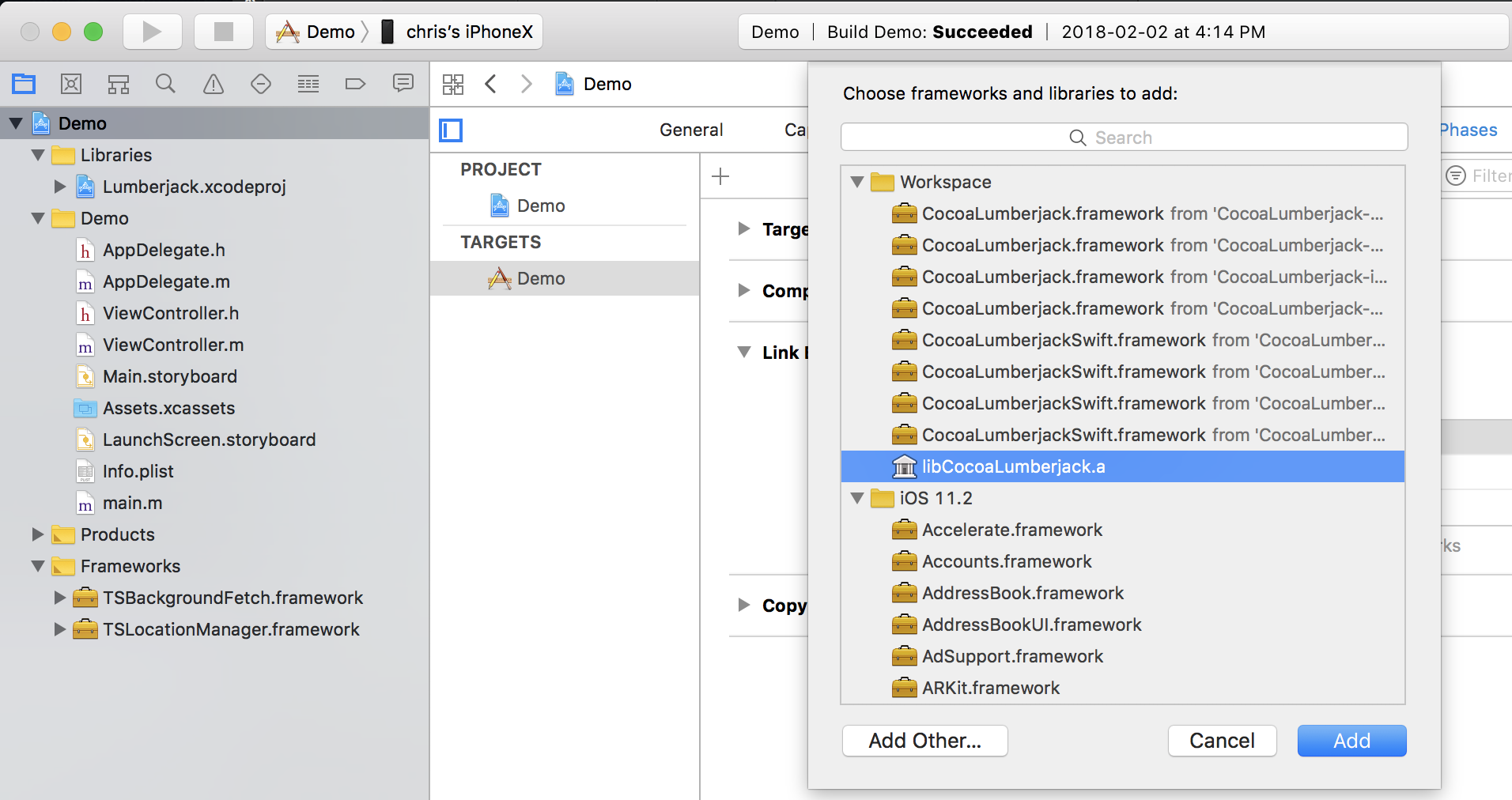Click the Stop button in toolbar
The height and width of the screenshot is (800, 1512).
[x=224, y=32]
